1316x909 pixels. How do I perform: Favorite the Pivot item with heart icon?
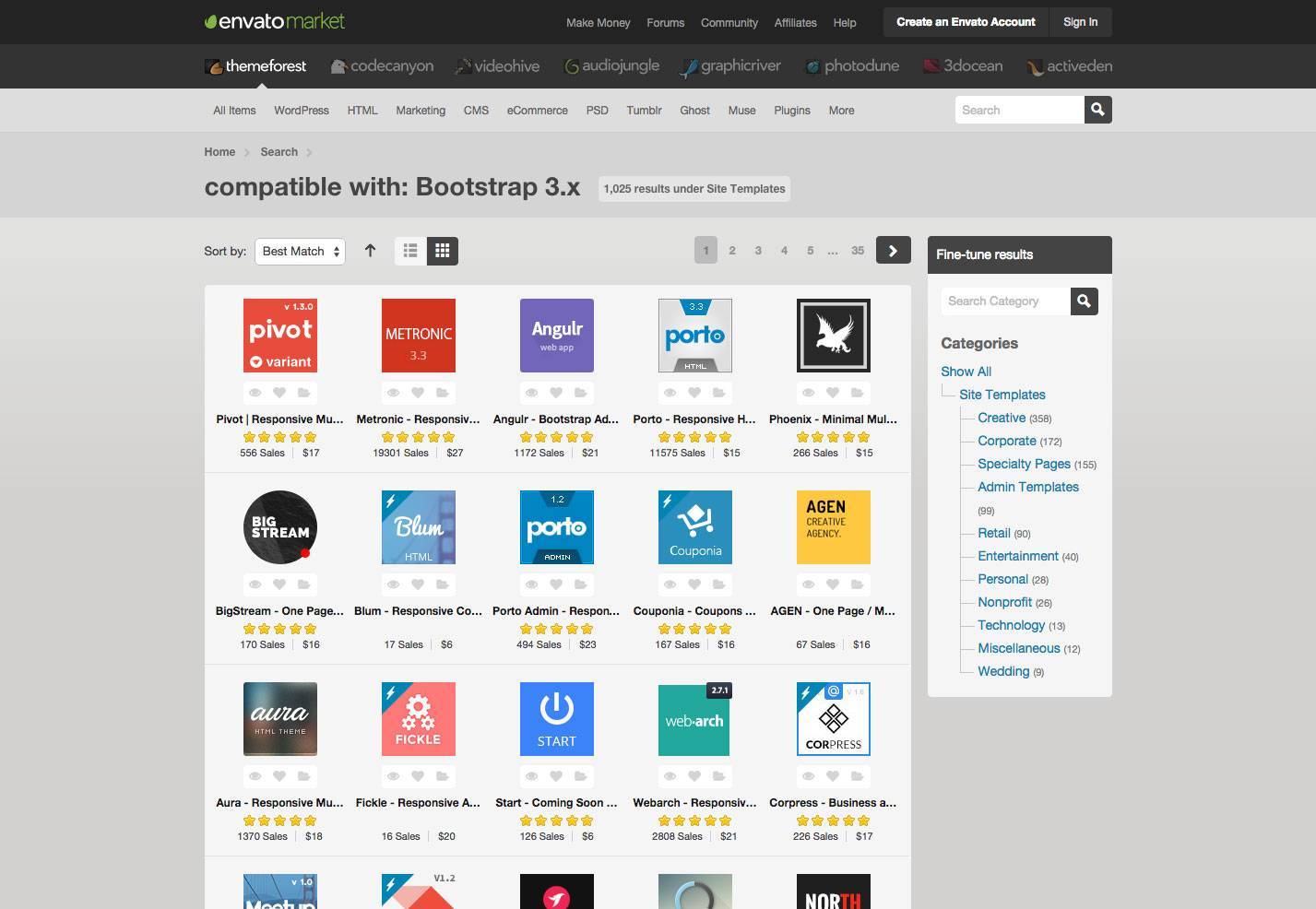(x=279, y=393)
